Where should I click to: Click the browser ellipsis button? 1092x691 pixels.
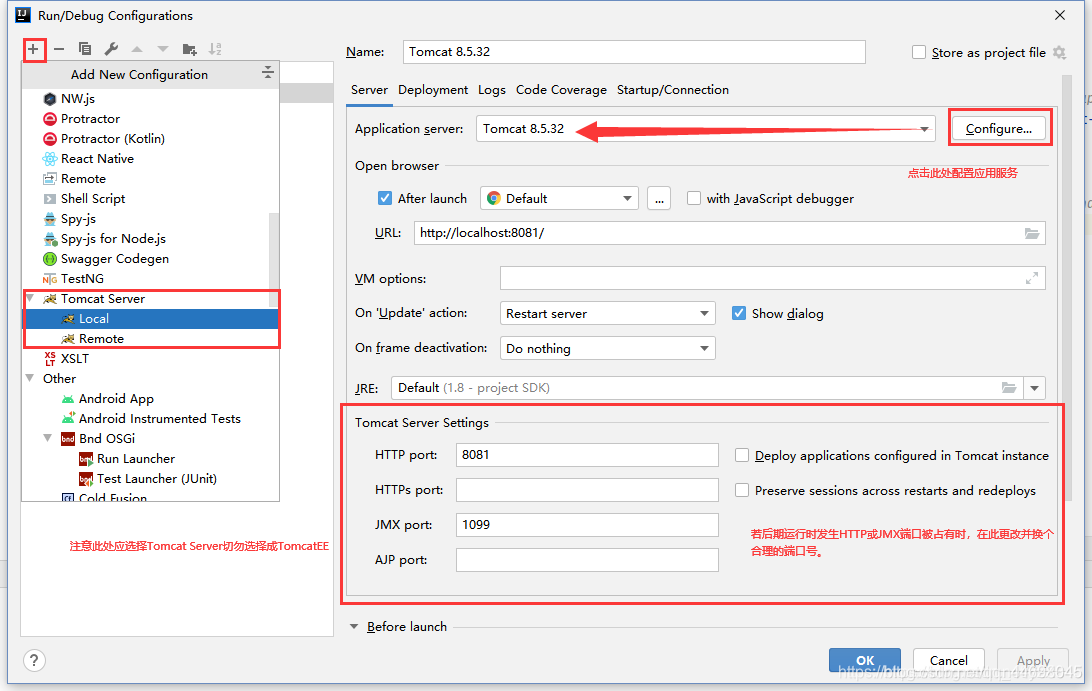tap(659, 199)
